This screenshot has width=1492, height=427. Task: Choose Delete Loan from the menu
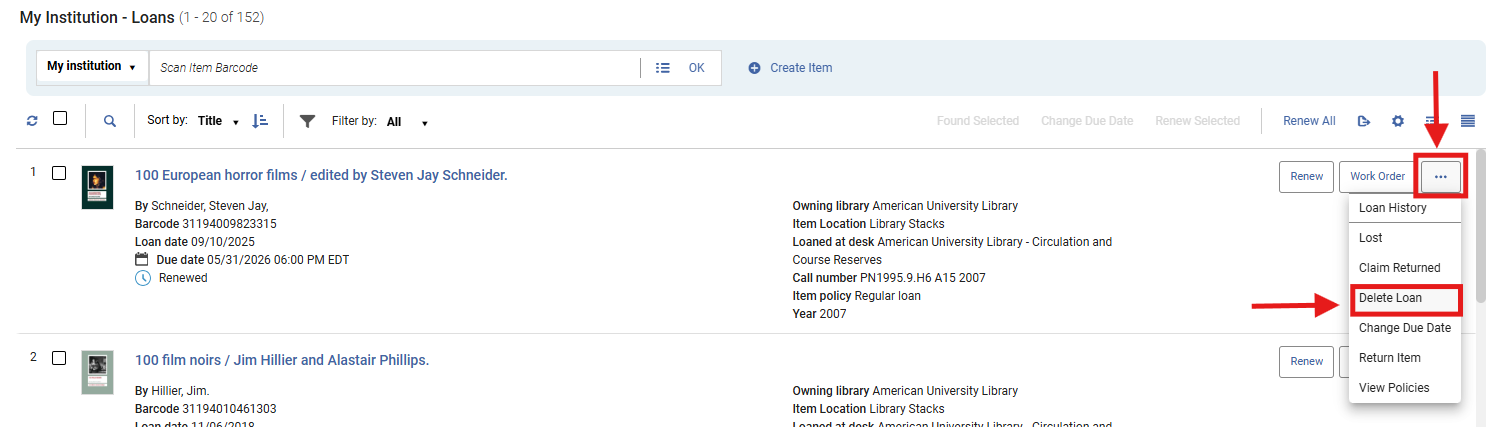tap(1390, 298)
